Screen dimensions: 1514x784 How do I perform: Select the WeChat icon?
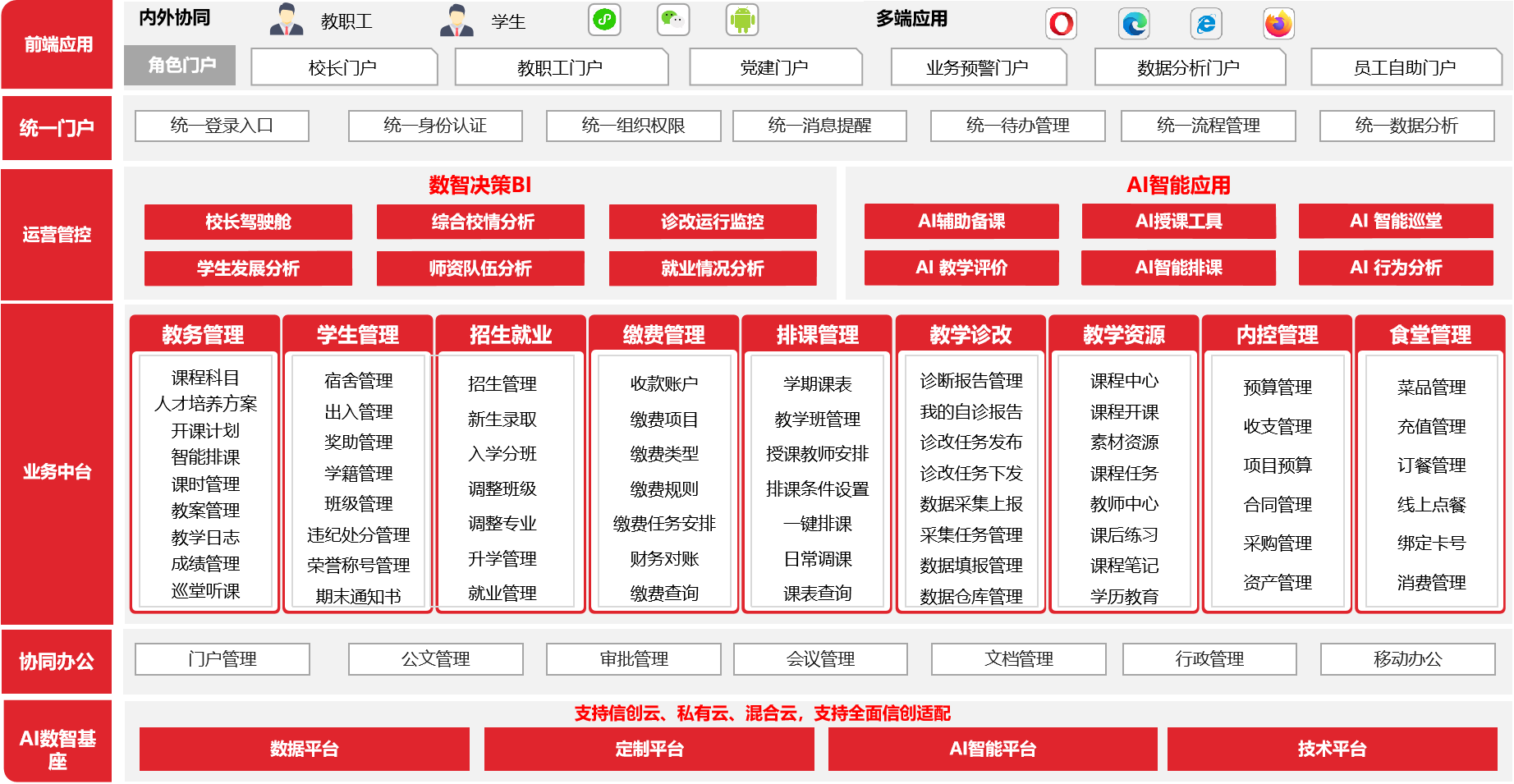[673, 18]
